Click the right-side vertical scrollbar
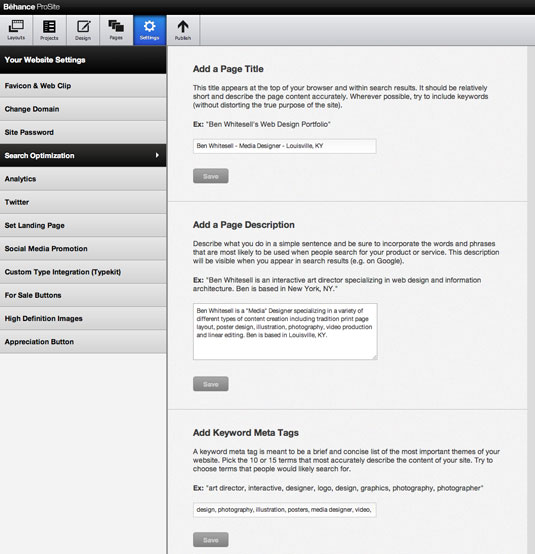 click(x=531, y=300)
